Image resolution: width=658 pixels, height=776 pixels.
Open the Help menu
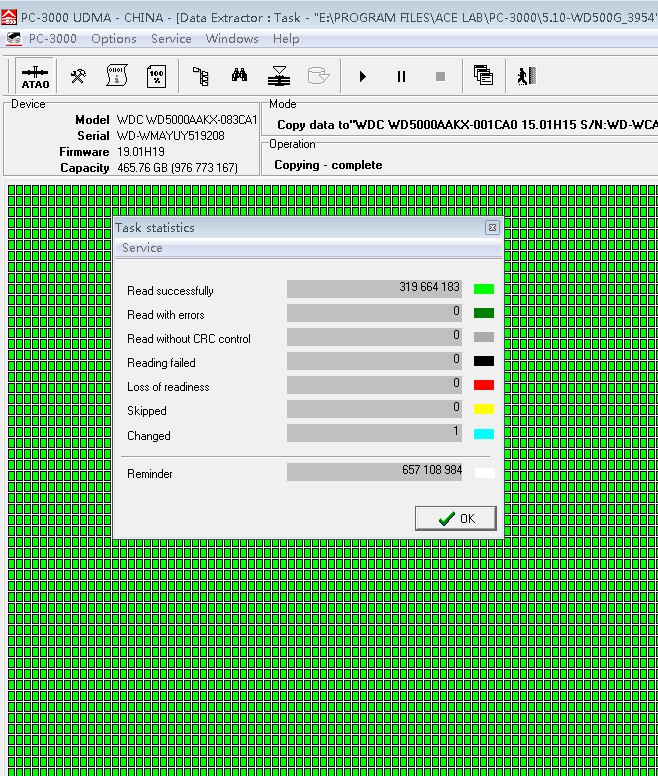tap(286, 39)
